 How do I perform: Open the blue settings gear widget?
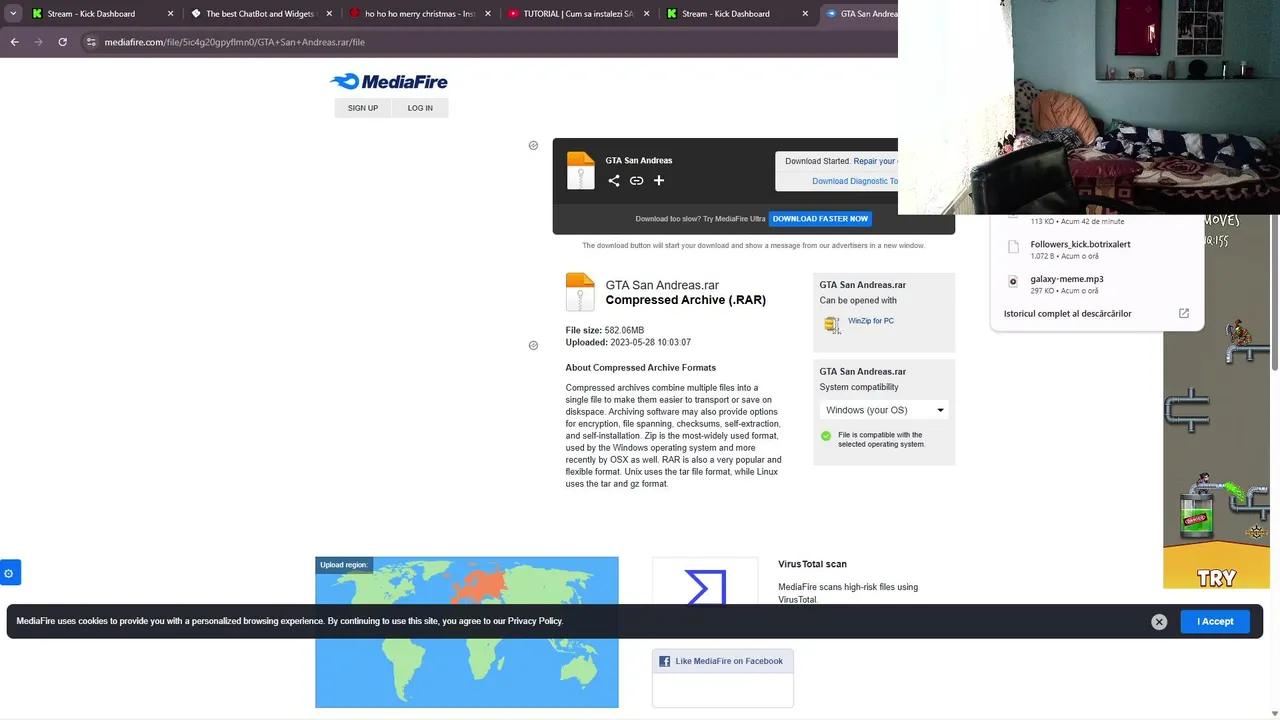coord(9,573)
